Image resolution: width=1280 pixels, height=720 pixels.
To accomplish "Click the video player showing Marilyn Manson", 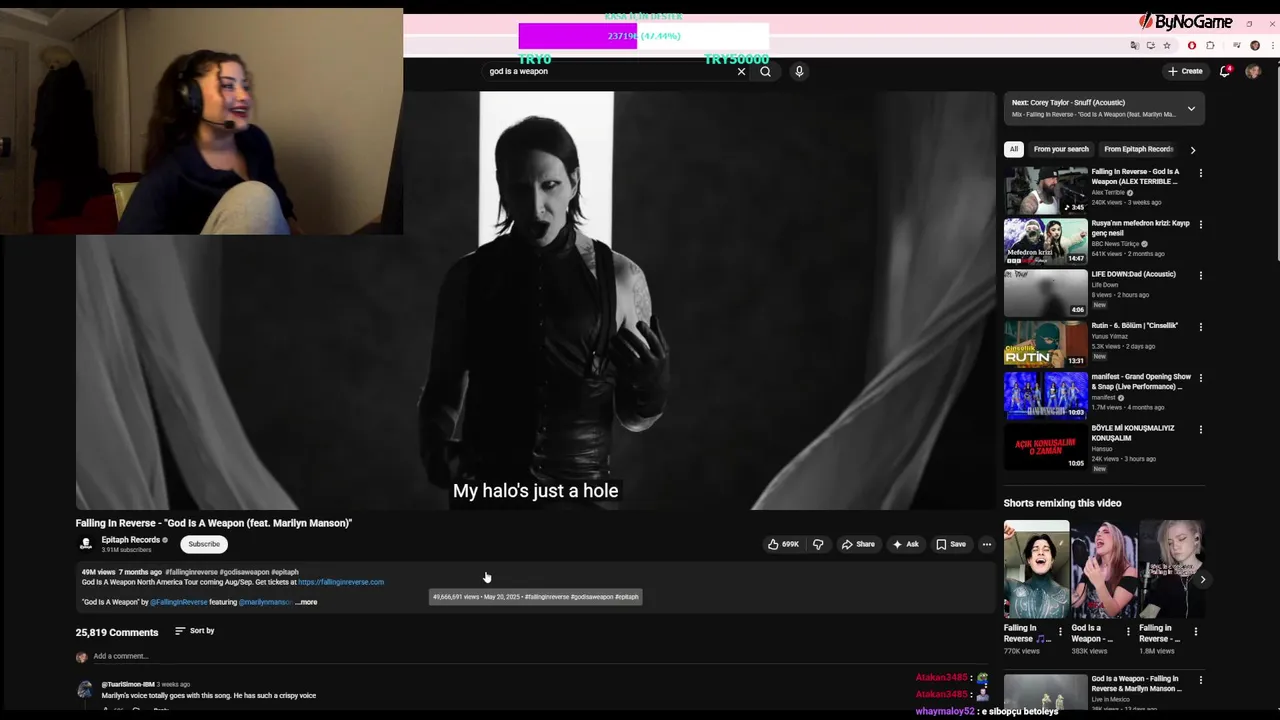I will 535,300.
